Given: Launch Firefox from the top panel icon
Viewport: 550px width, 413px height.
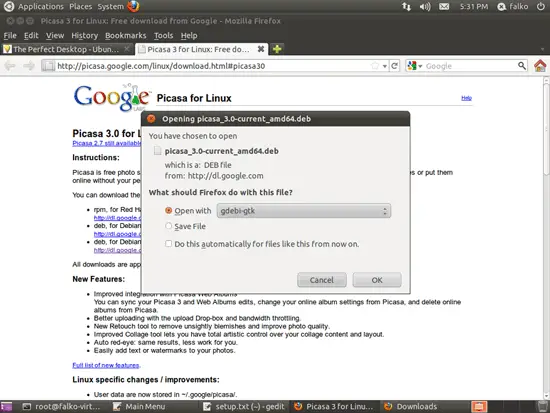Looking at the screenshot, I should [x=133, y=6].
